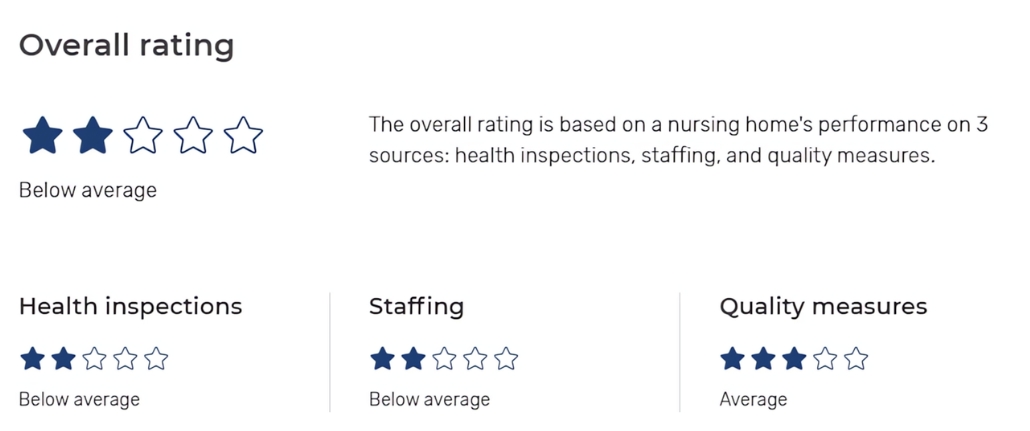1030x431 pixels.
Task: Click the fourth star under Quality measures
Action: pyautogui.click(x=825, y=359)
